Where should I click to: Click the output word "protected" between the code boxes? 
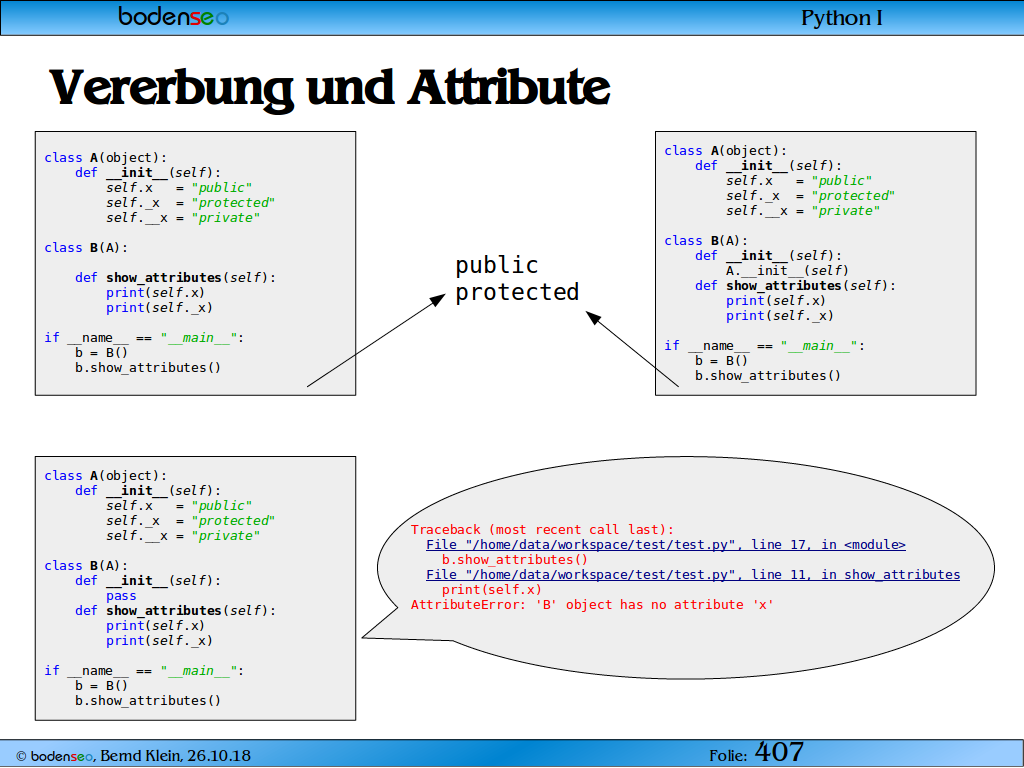(x=517, y=291)
